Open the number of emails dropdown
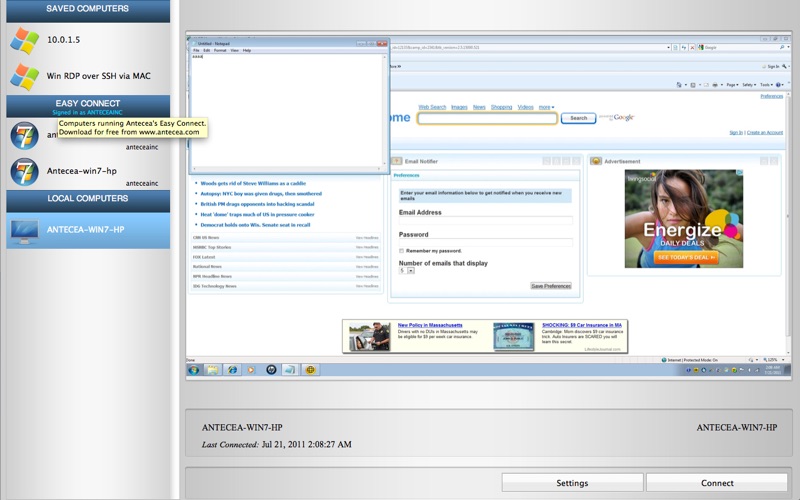The width and height of the screenshot is (800, 500). click(x=407, y=271)
